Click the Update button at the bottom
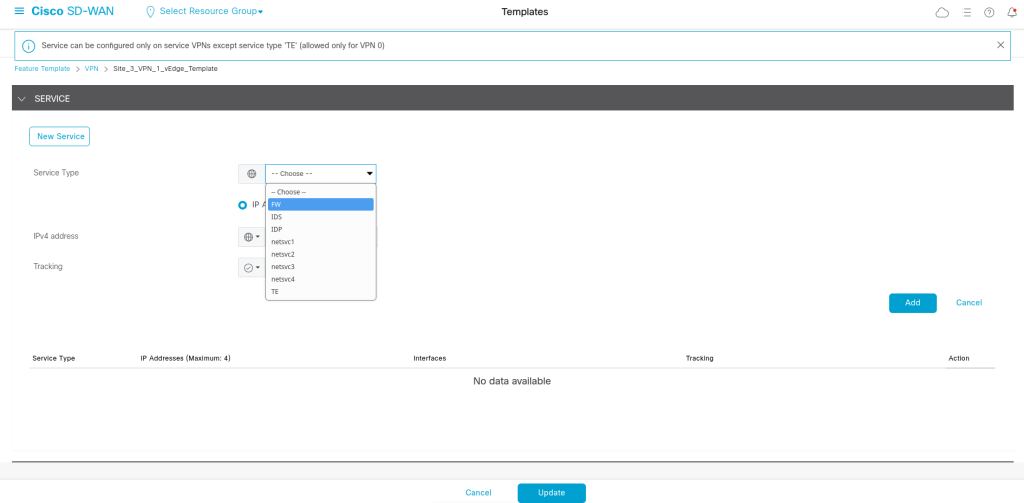 pos(551,492)
